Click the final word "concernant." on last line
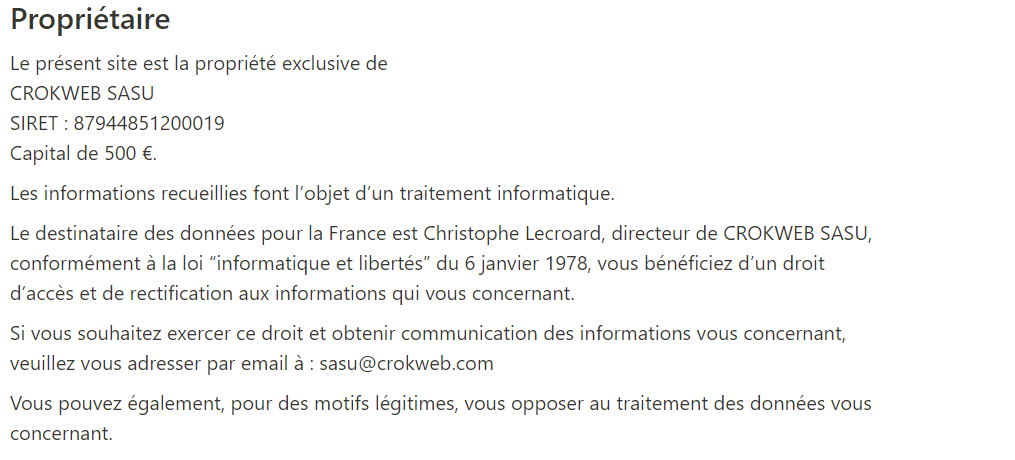 pyautogui.click(x=61, y=433)
